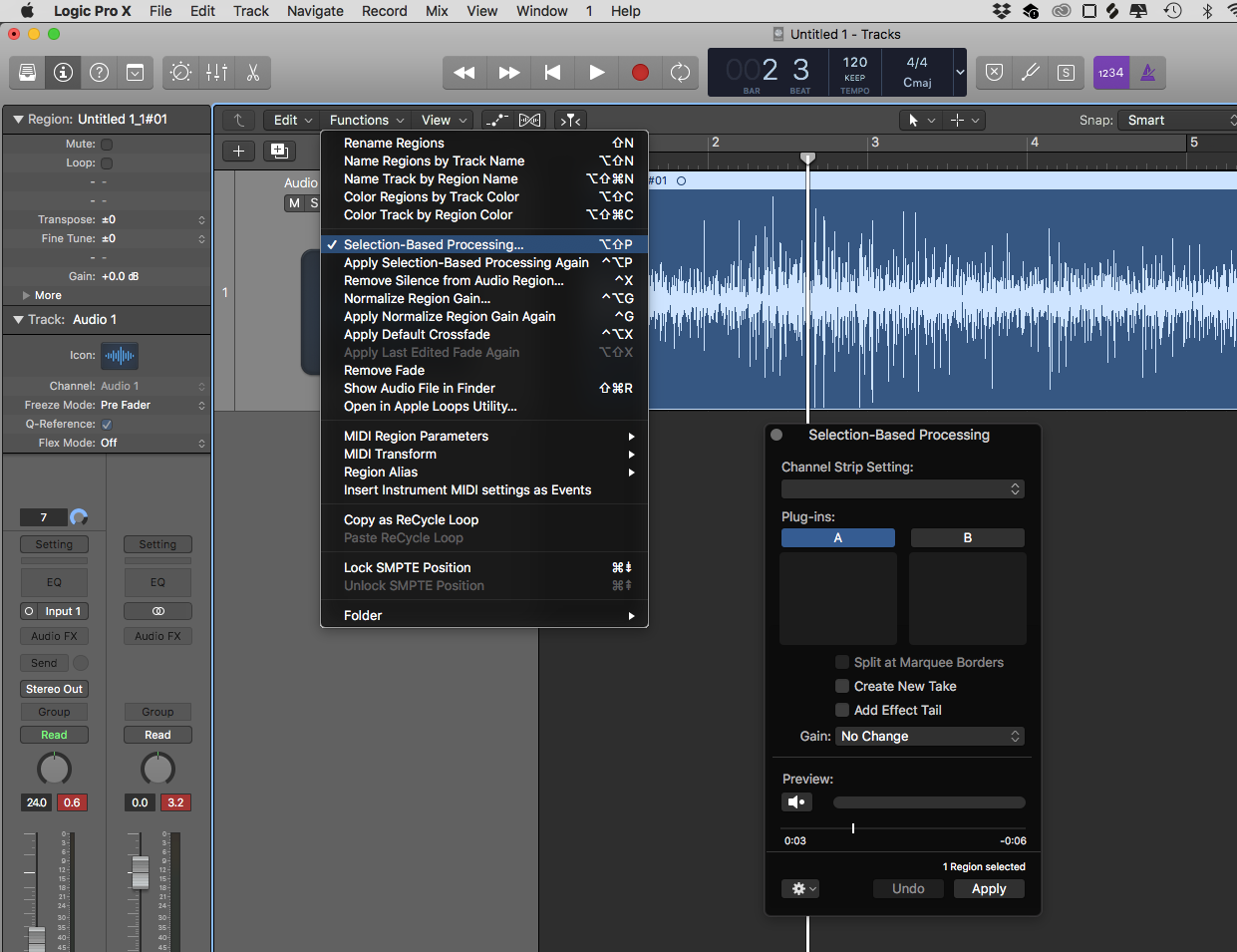Check the Add Effect Tail option
1237x952 pixels.
click(x=842, y=710)
